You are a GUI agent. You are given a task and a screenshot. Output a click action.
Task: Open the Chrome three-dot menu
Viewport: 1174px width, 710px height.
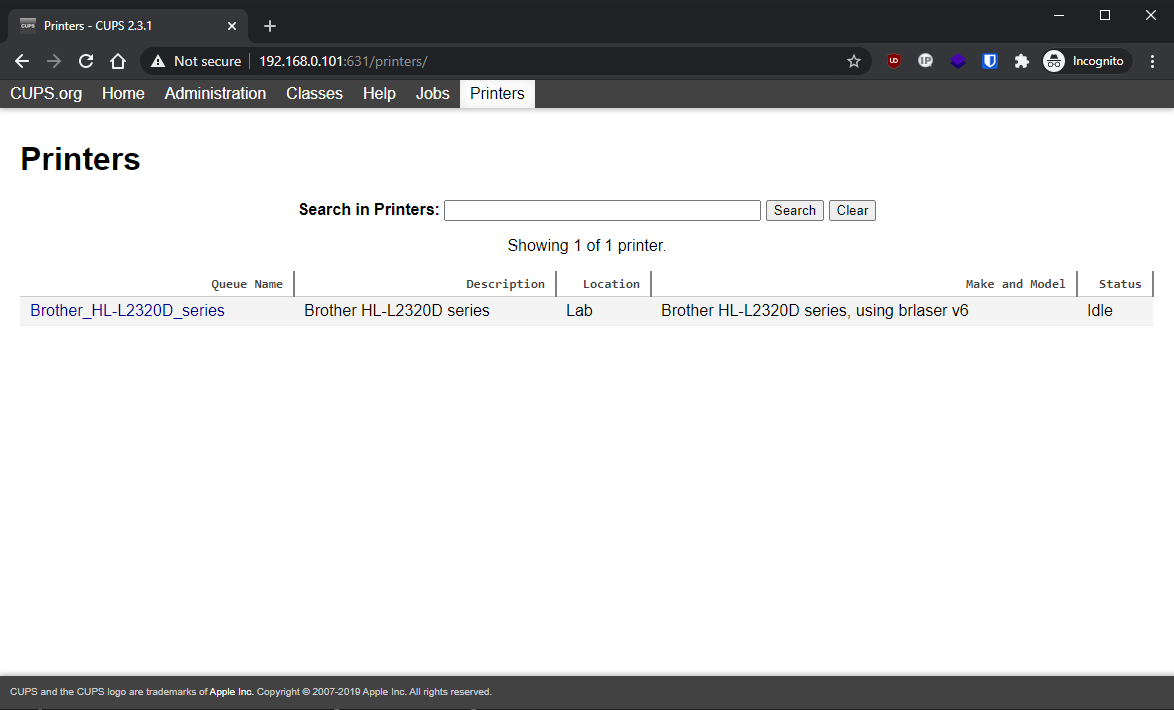[1152, 61]
